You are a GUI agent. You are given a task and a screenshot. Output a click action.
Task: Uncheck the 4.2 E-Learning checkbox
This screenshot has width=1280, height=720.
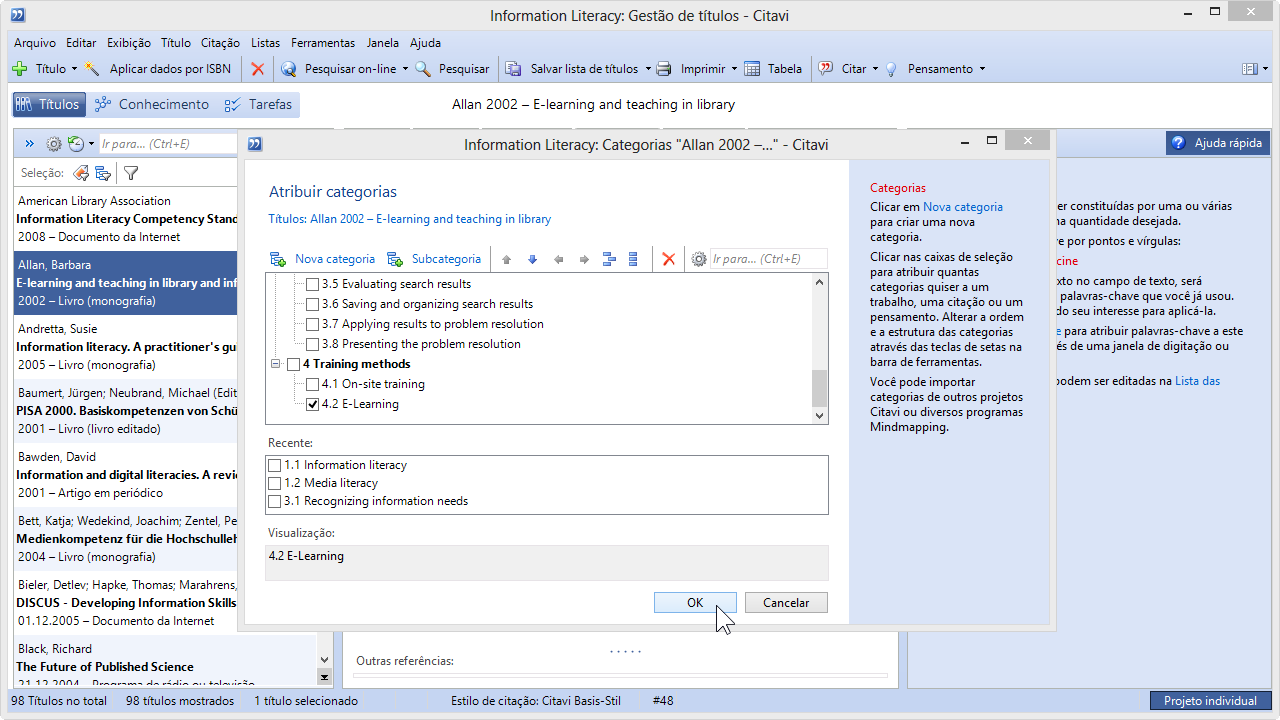coord(312,404)
